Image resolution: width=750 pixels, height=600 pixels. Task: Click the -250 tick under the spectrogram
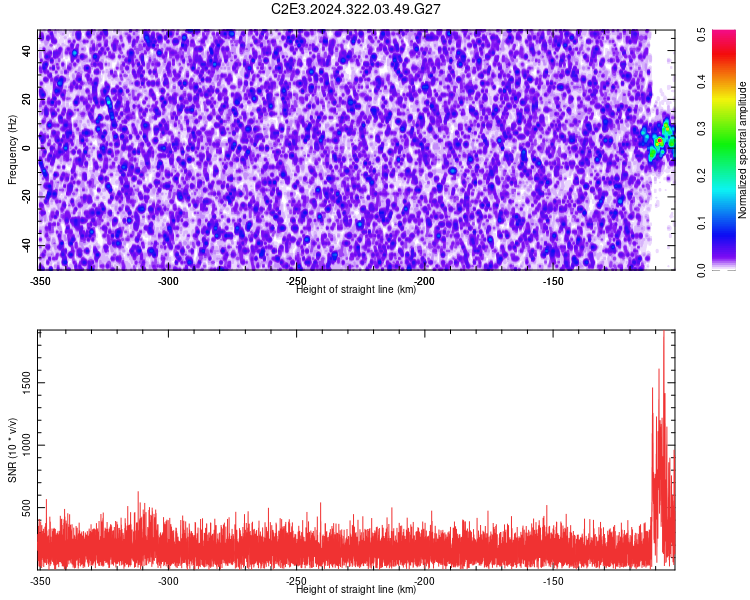coord(297,281)
